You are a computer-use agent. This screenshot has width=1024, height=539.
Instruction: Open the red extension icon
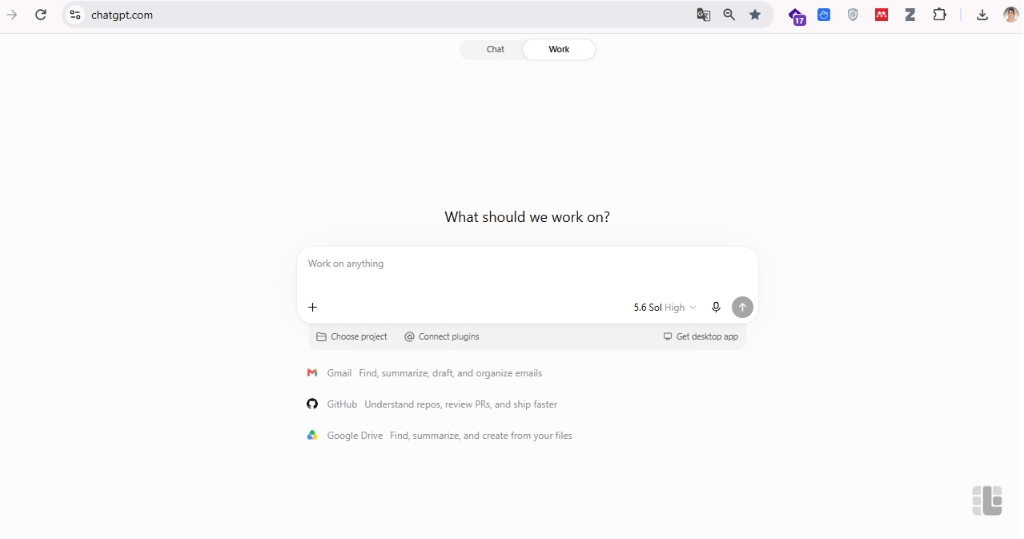(x=882, y=14)
